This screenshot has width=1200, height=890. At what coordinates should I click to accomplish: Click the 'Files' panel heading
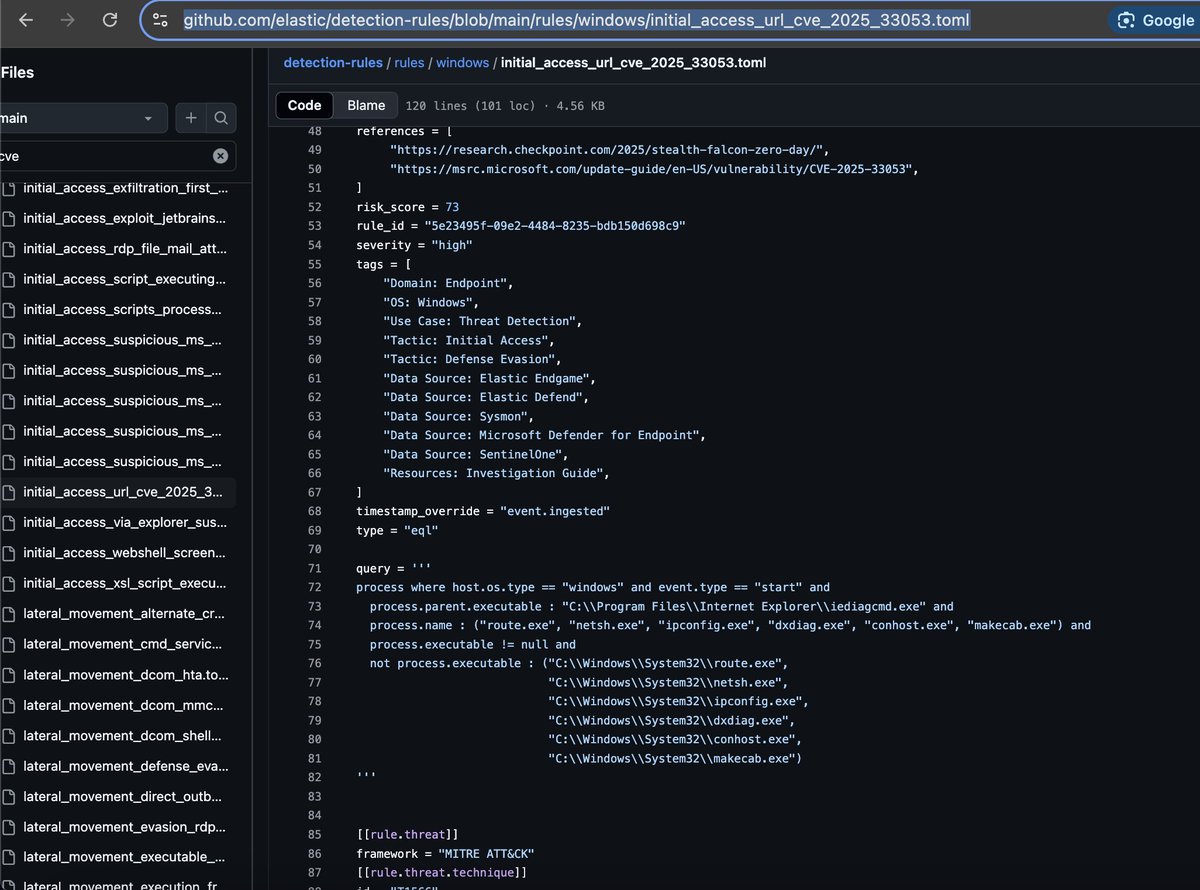tap(18, 72)
